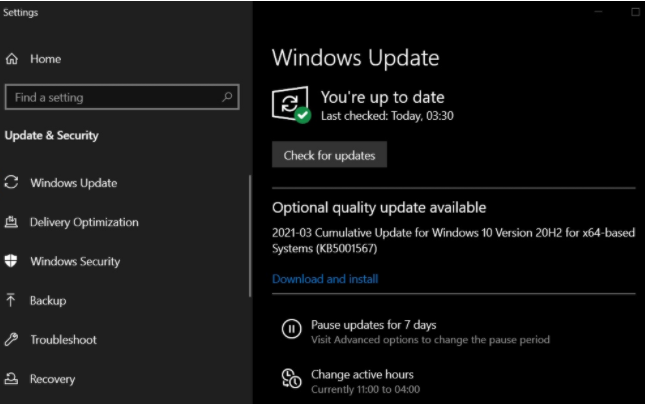
Task: Open the Backup section
Action: pyautogui.click(x=48, y=301)
